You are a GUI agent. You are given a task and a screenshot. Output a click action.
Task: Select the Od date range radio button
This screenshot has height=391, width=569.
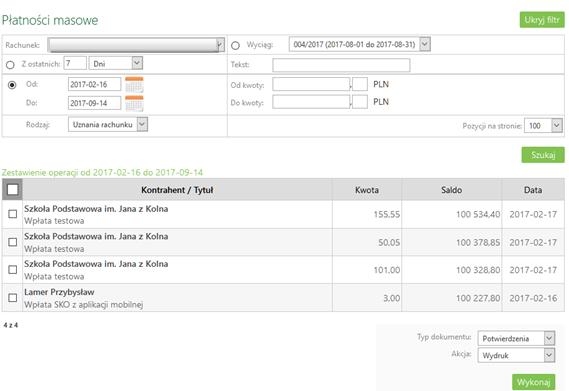[x=12, y=85]
